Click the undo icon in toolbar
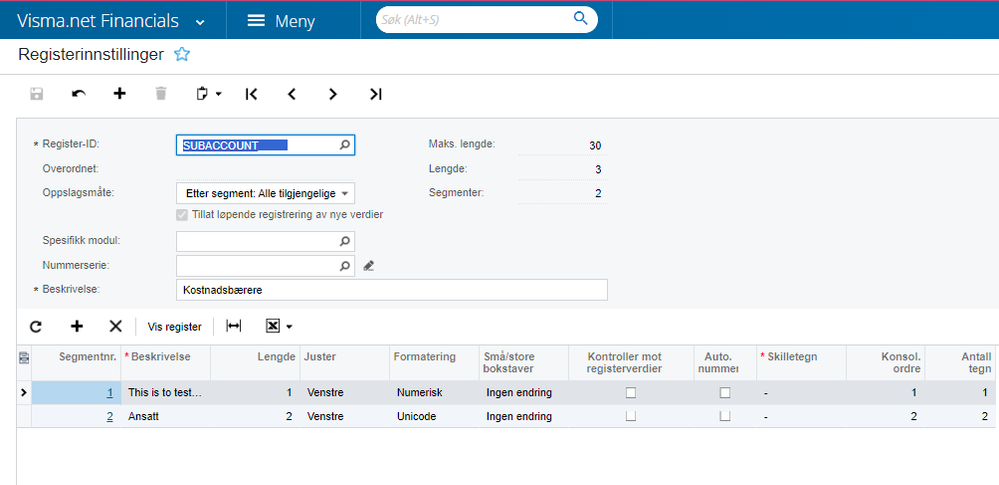 point(79,94)
